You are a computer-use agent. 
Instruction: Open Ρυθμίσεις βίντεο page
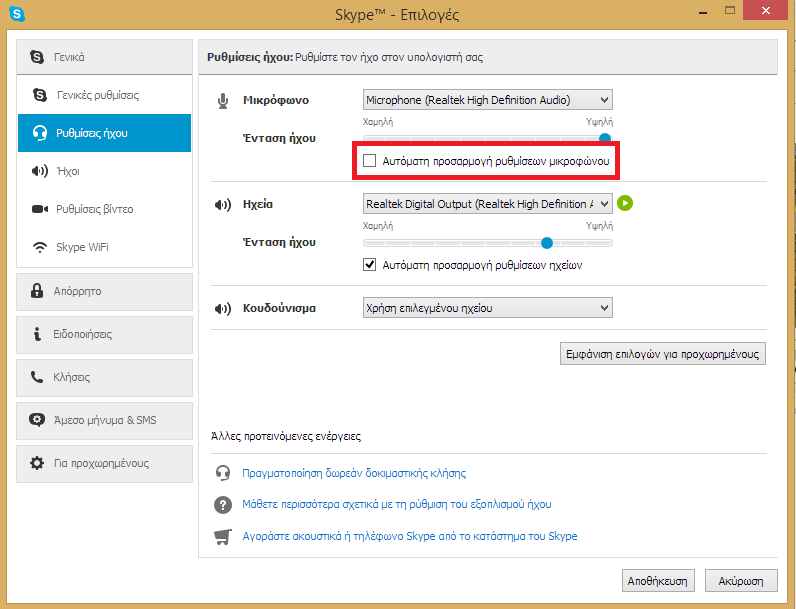[105, 209]
